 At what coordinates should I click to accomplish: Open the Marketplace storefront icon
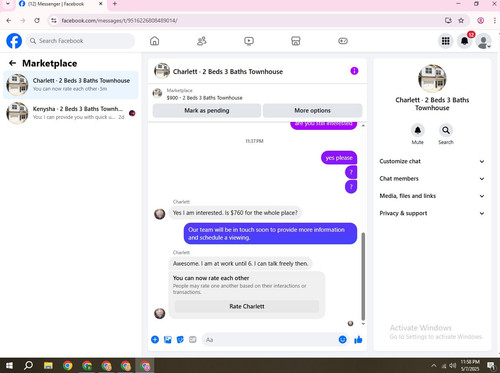click(296, 41)
